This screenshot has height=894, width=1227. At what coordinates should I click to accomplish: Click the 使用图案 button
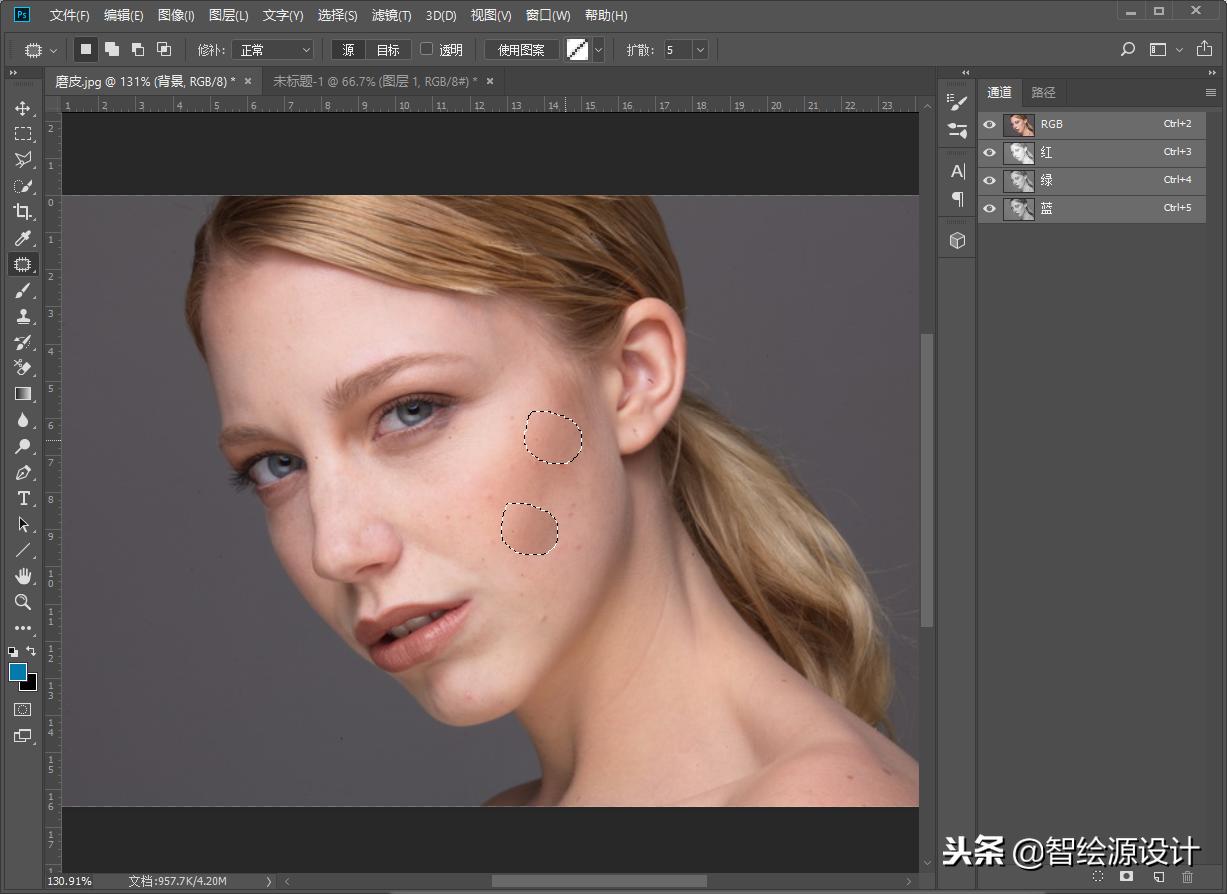coord(521,50)
